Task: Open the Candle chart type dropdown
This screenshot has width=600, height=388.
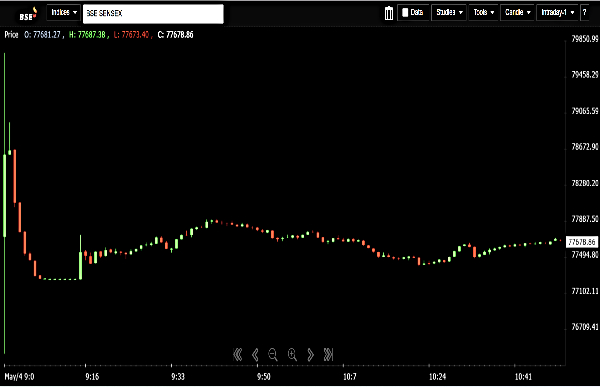Action: tap(517, 13)
